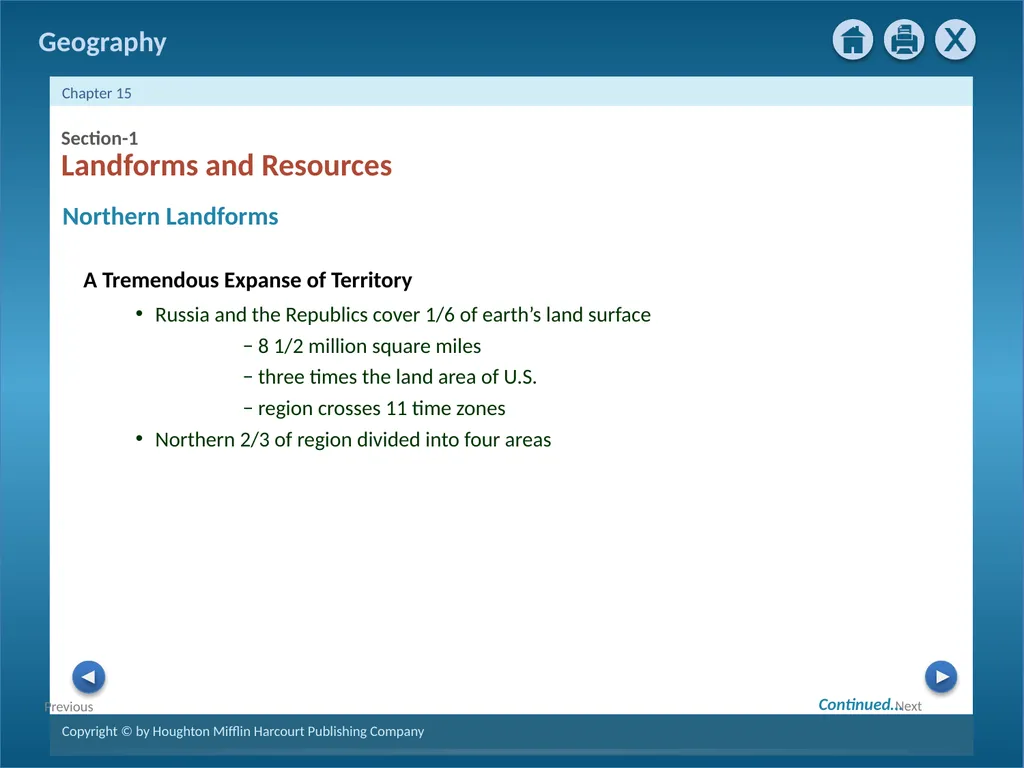Click the 'Section-1' text
The width and height of the screenshot is (1024, 768).
(99, 138)
